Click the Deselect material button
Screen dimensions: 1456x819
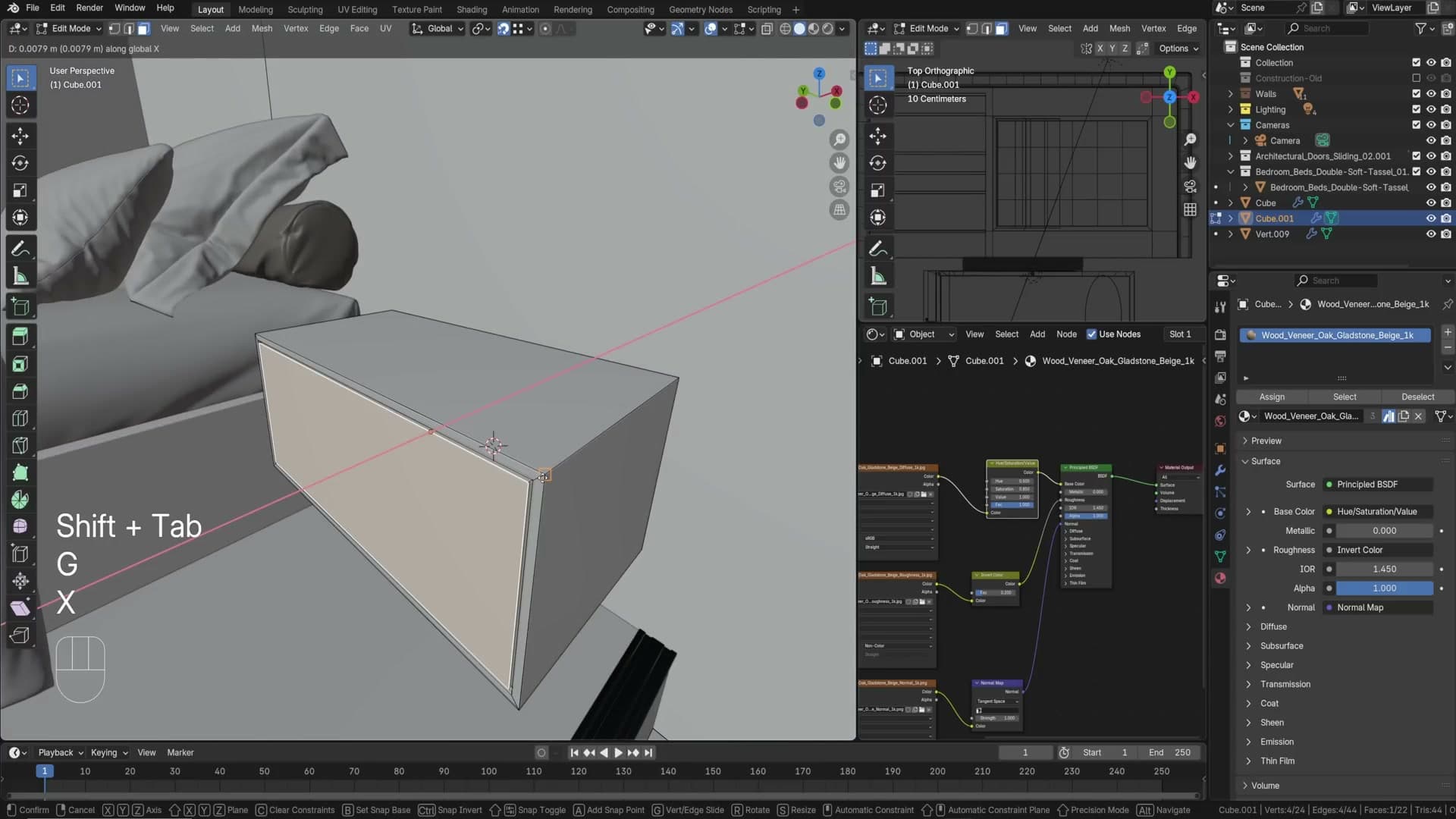pyautogui.click(x=1417, y=397)
